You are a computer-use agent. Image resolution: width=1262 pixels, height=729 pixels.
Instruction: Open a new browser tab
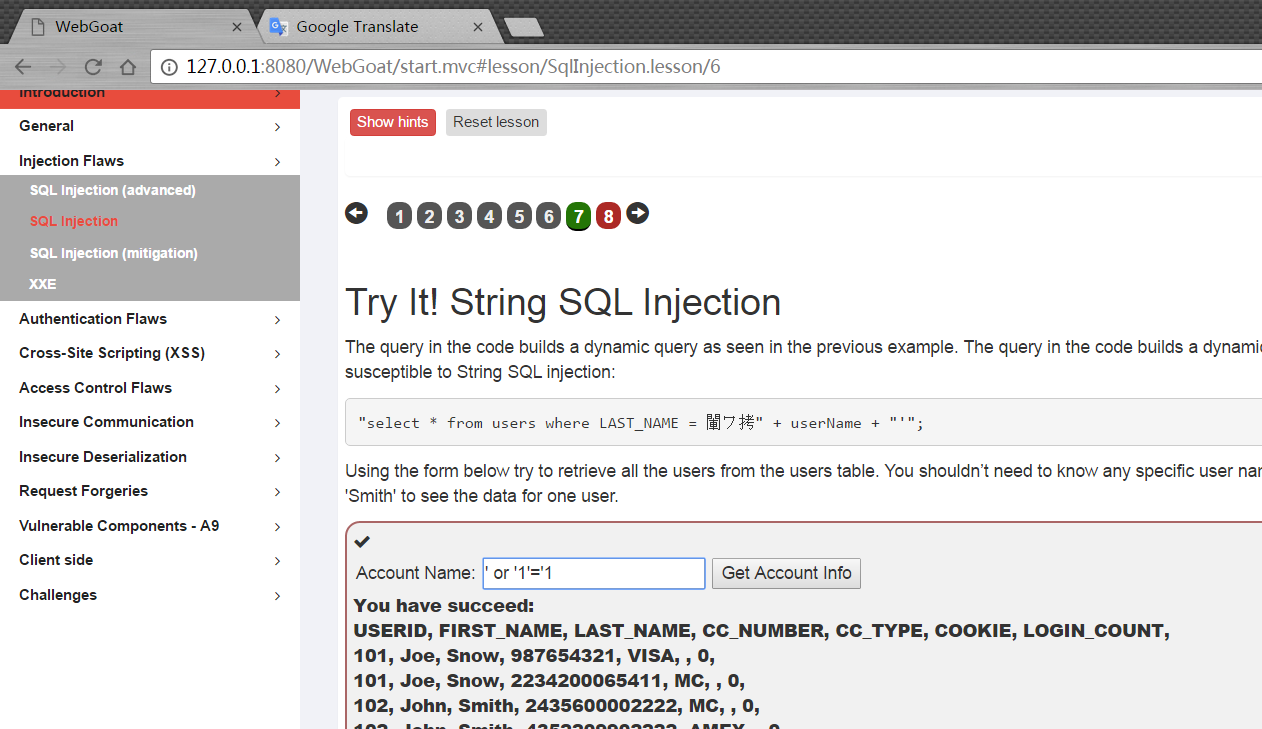coord(524,27)
